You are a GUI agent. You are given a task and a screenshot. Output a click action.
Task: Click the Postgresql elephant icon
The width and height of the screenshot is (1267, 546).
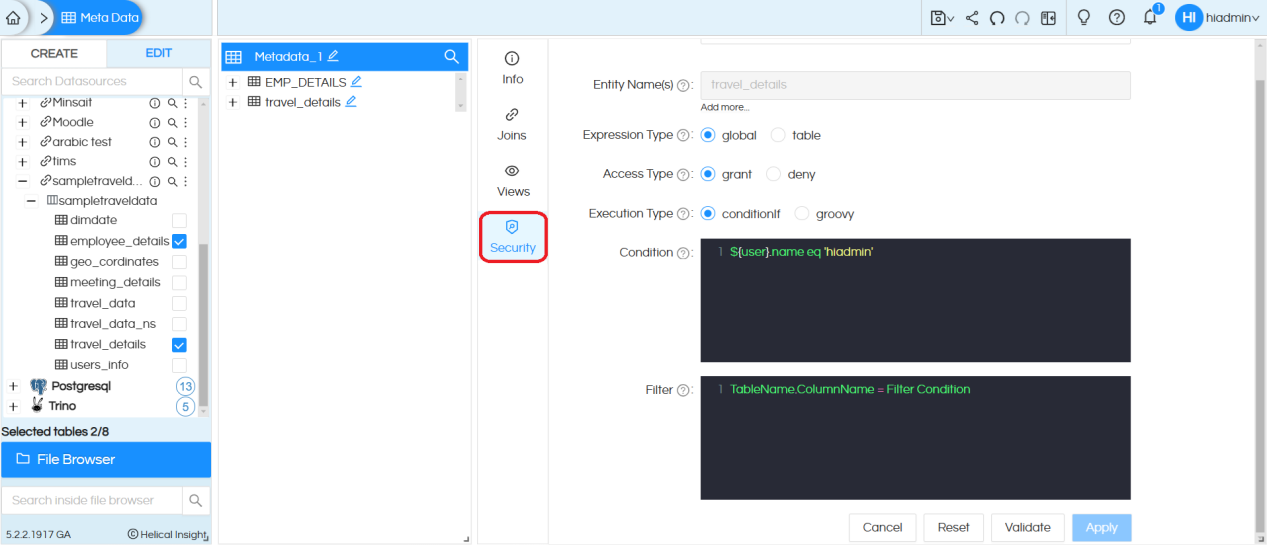click(38, 386)
